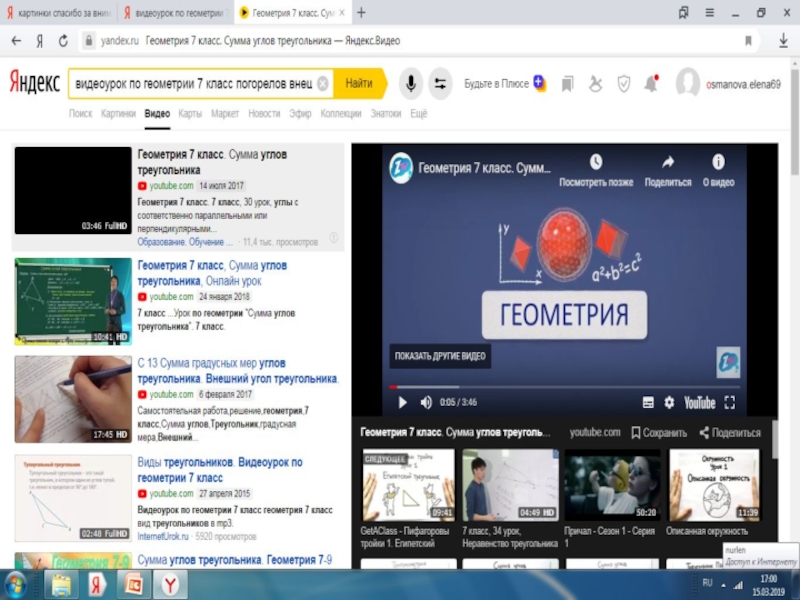800x600 pixels.
Task: Start voice search with the microphone icon
Action: pos(410,83)
